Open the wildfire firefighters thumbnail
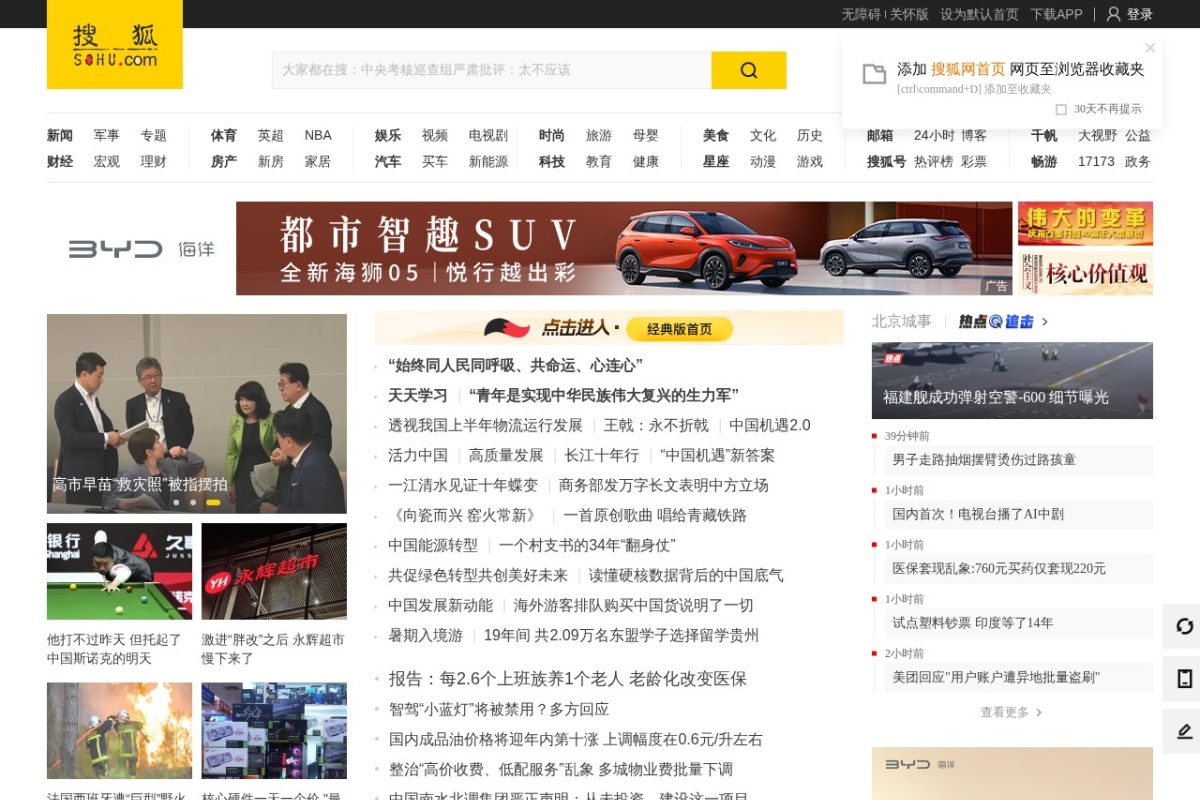This screenshot has width=1200, height=800. coord(119,731)
